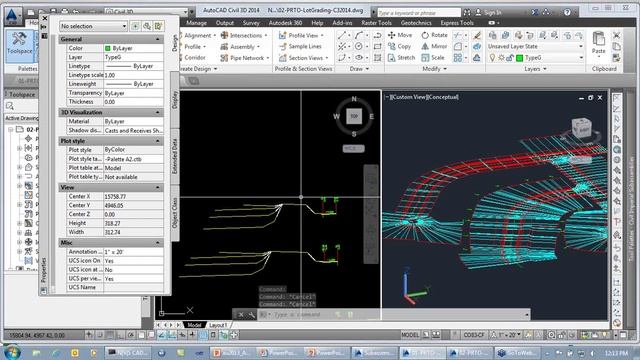Expand the Draw panel title
Viewport: 640px width, 360px height.
point(359,69)
